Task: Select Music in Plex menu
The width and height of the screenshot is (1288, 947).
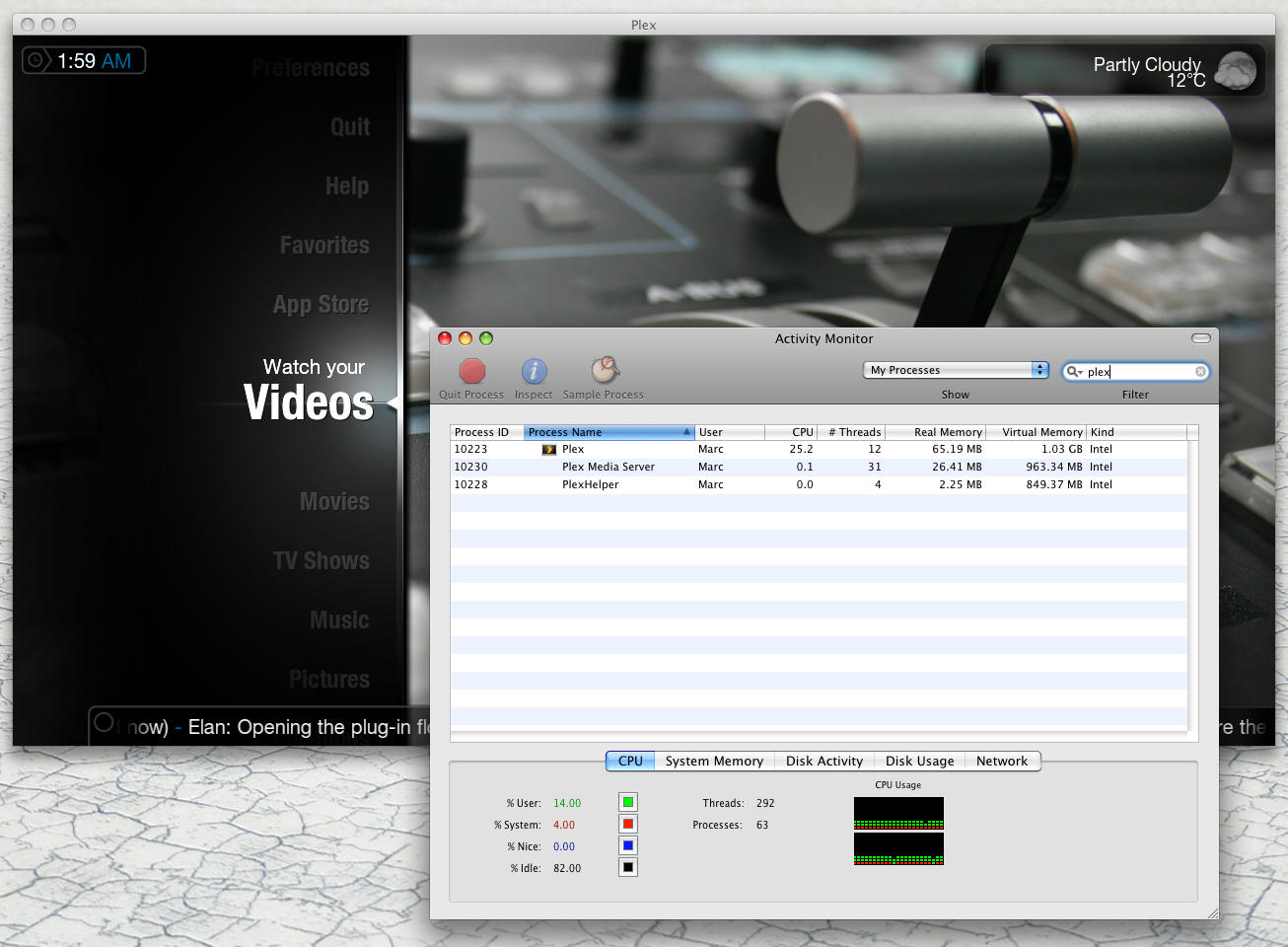Action: pos(339,620)
